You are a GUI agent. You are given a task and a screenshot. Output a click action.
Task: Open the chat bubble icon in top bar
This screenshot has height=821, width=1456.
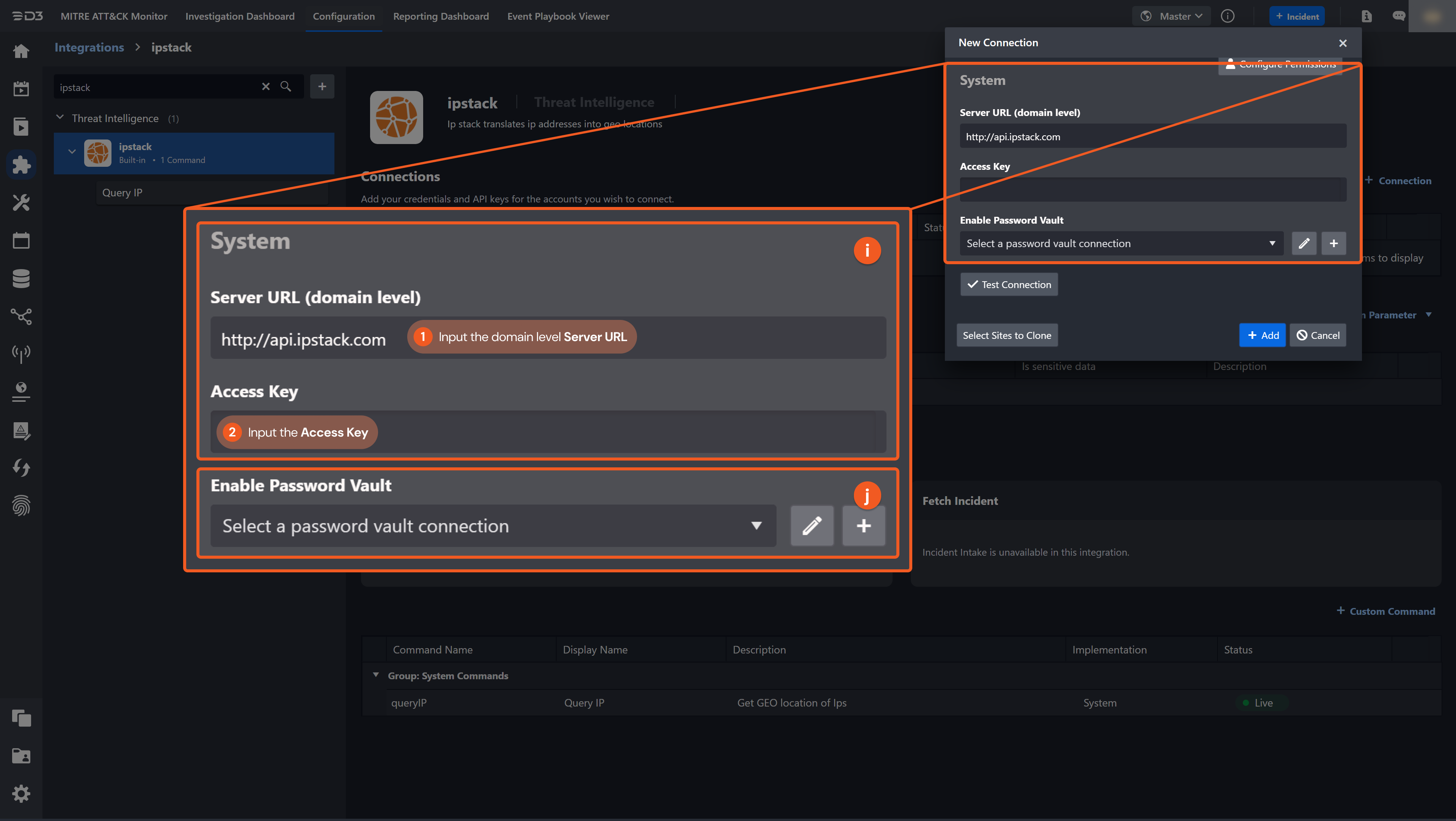1400,16
